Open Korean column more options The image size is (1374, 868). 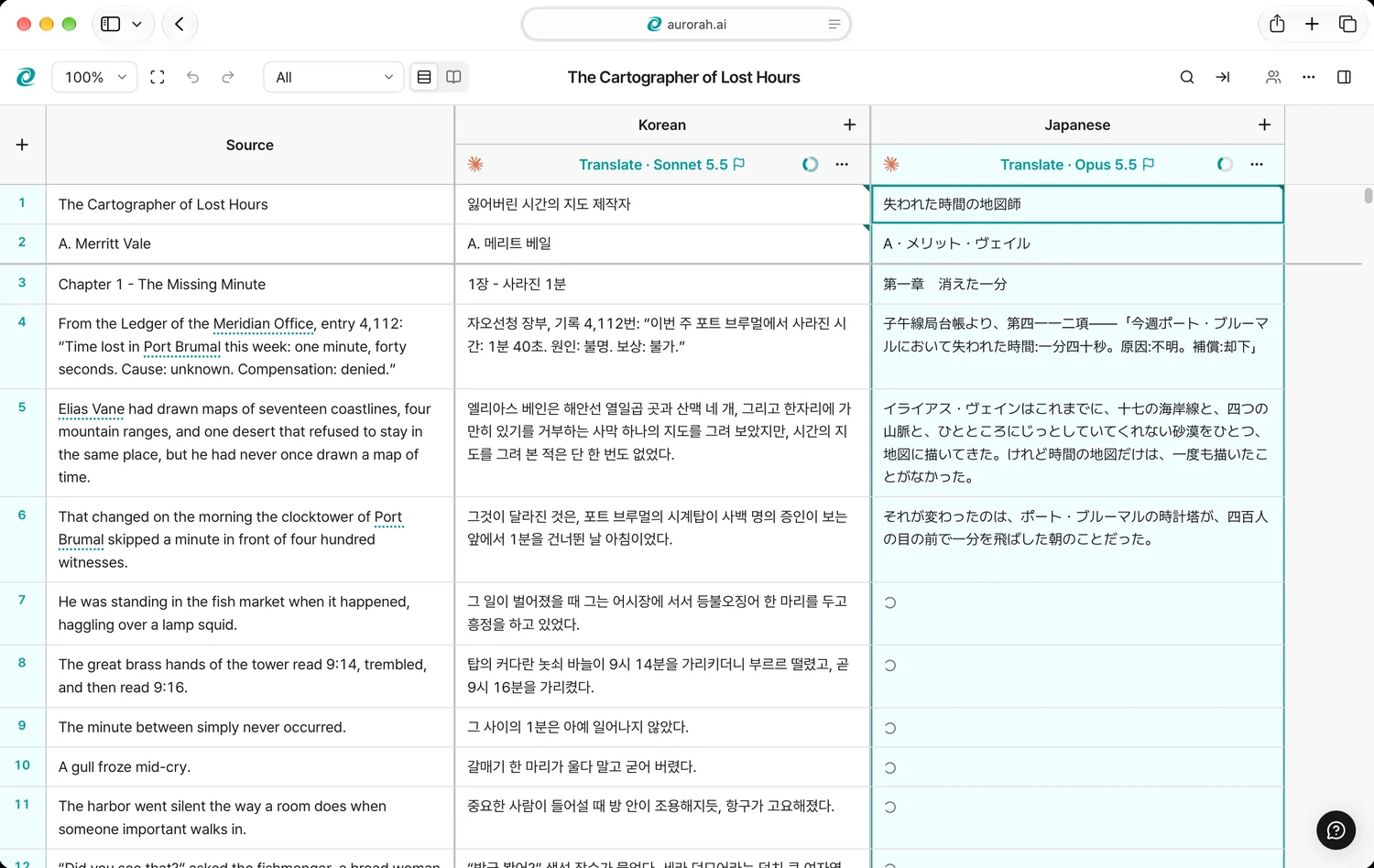tap(842, 165)
